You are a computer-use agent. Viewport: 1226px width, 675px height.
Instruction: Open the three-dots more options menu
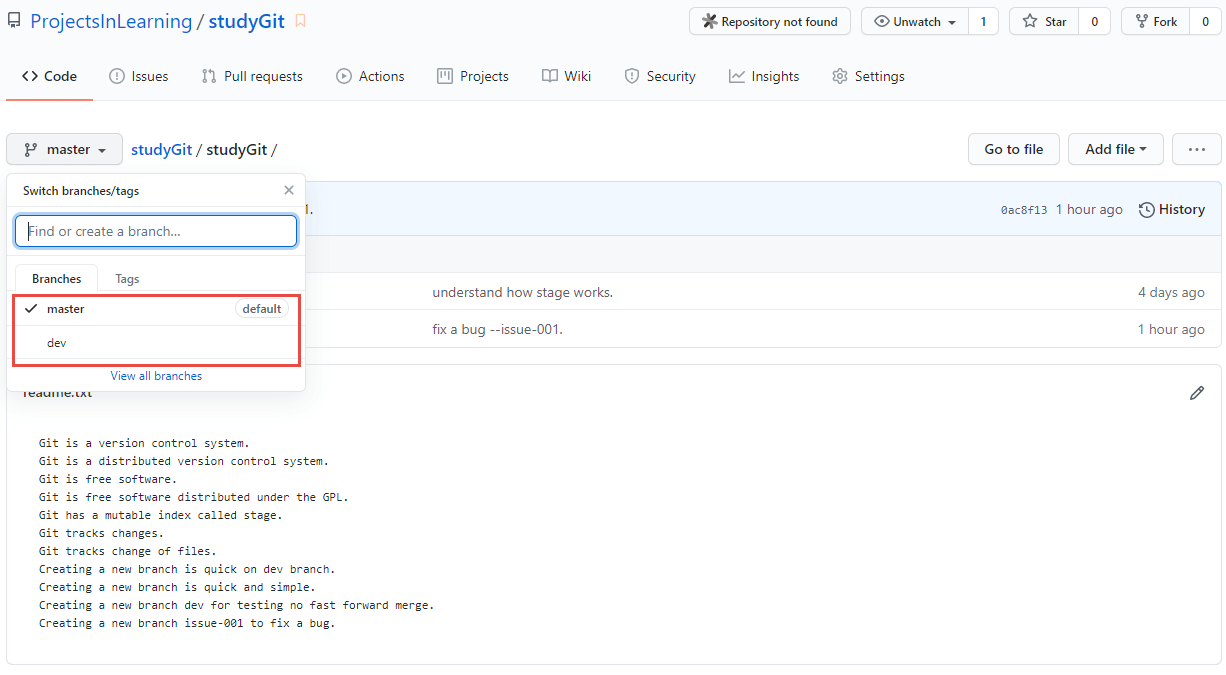[x=1196, y=149]
